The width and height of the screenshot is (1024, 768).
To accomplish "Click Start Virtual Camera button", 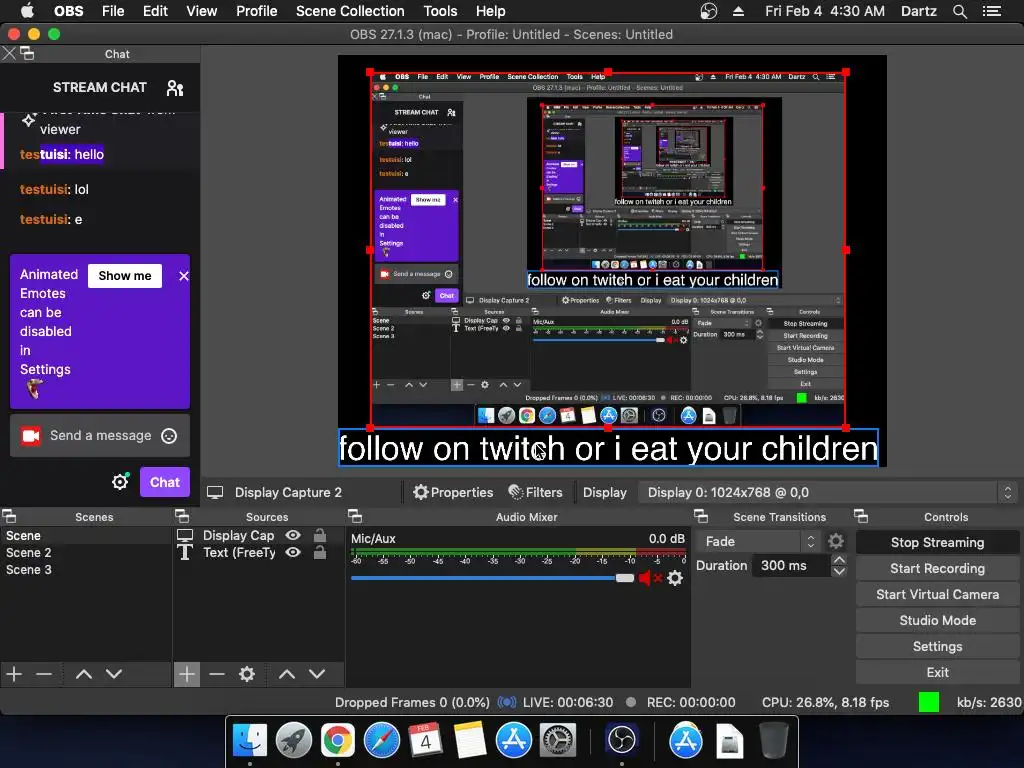I will tap(937, 594).
